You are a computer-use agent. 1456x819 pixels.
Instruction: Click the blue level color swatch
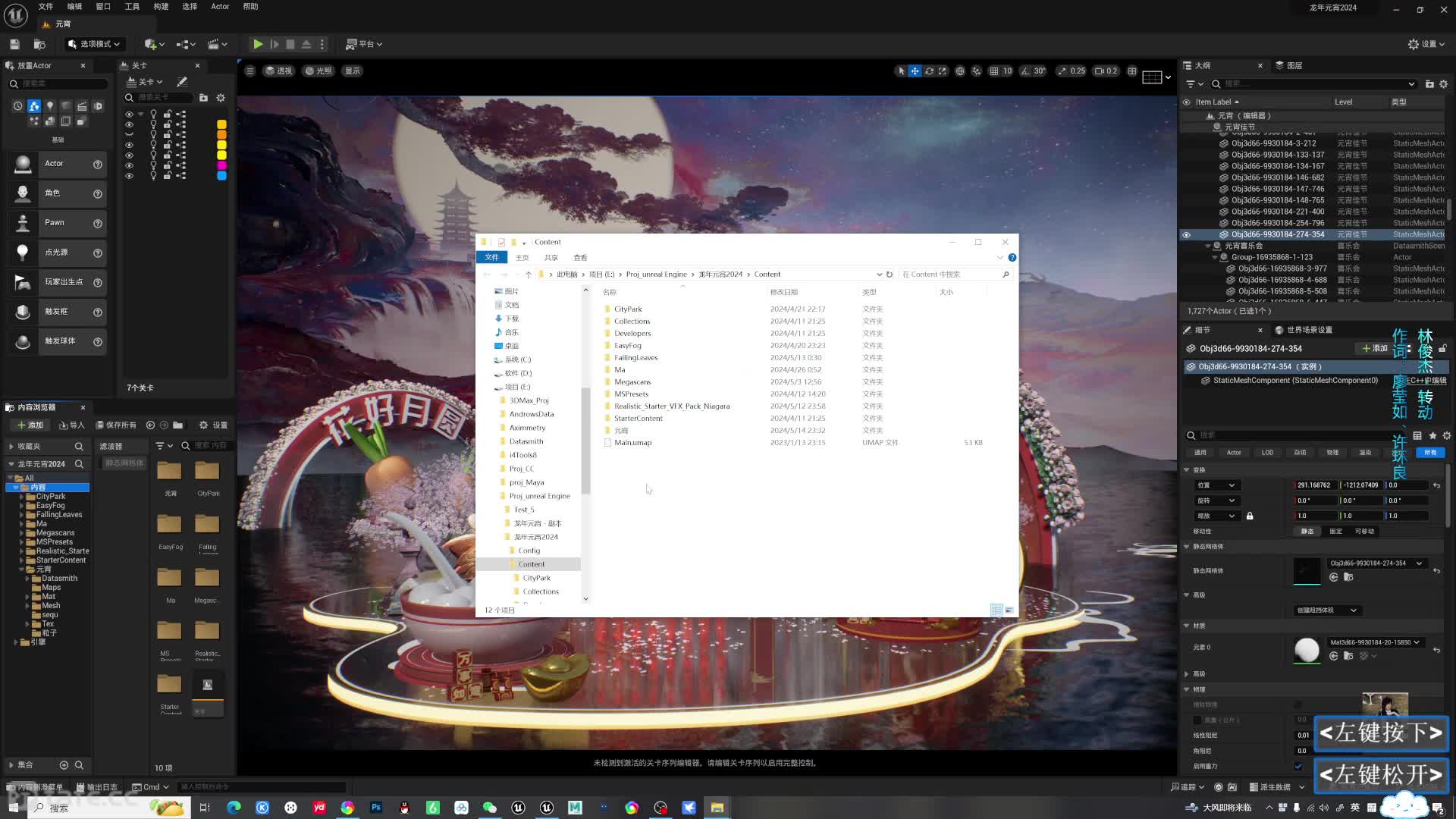(221, 176)
